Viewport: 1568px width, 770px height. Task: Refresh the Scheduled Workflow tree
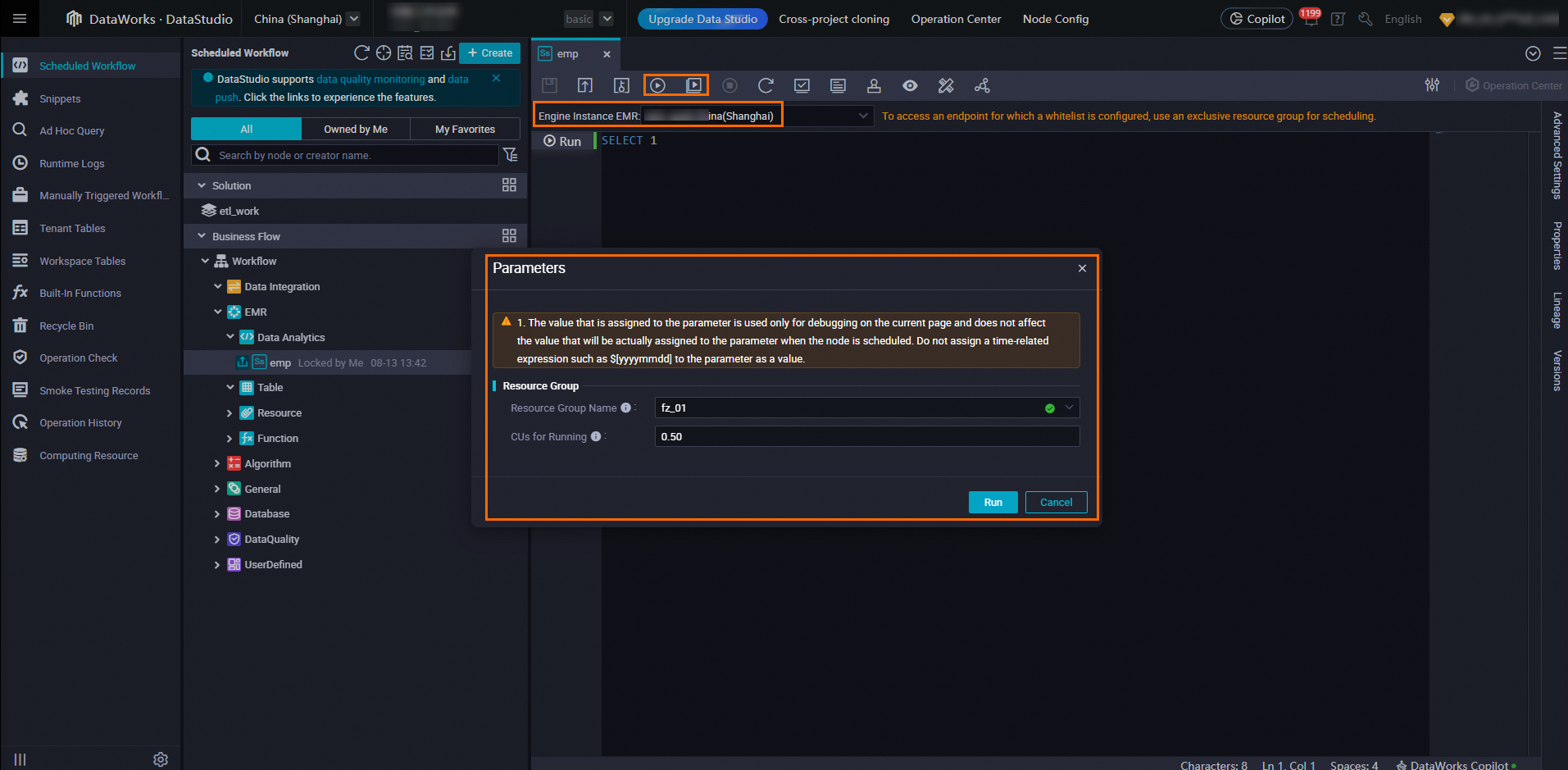click(361, 52)
